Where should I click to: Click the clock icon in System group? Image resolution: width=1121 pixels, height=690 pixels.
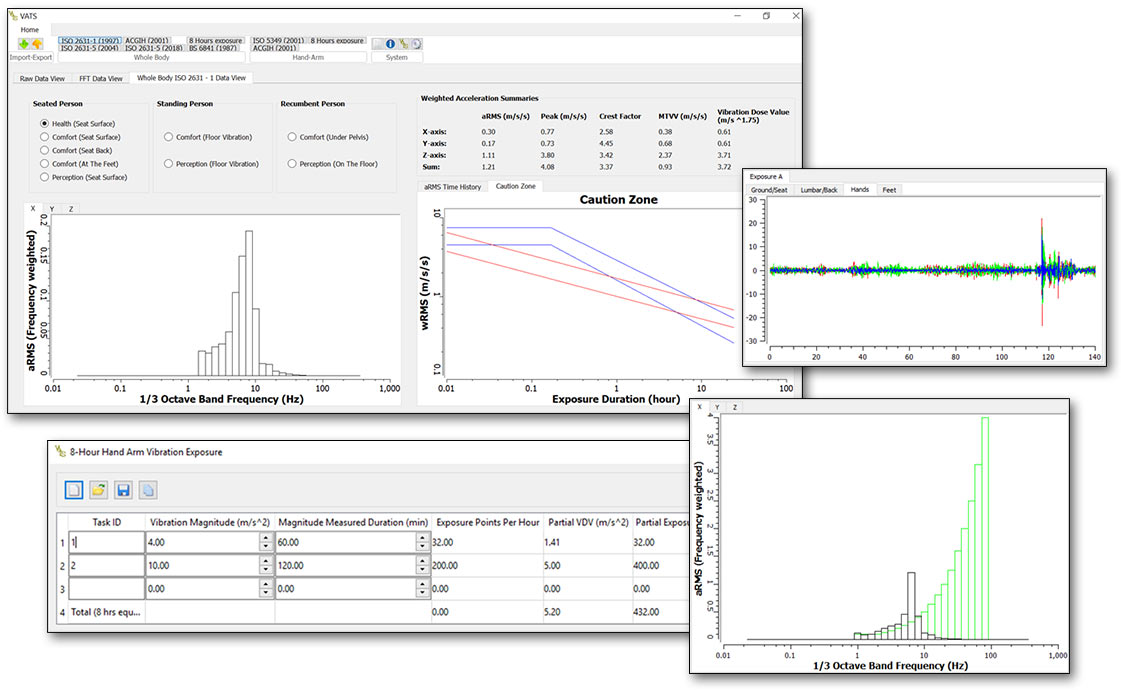[416, 44]
